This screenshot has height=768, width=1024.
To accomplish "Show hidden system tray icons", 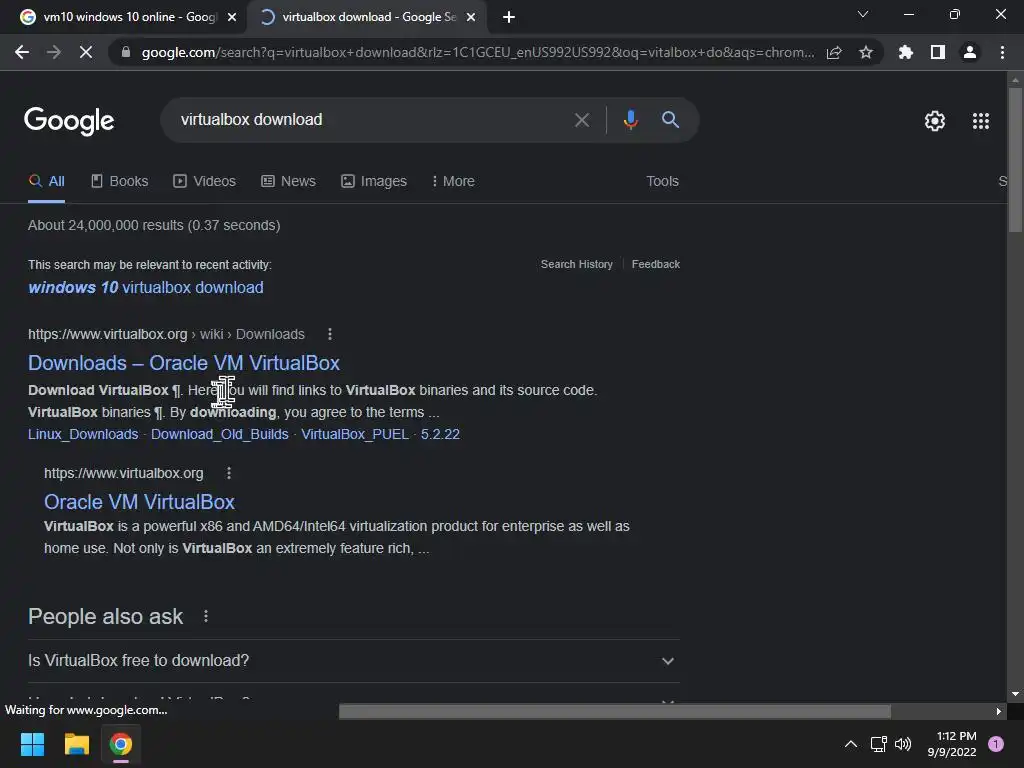I will (851, 744).
